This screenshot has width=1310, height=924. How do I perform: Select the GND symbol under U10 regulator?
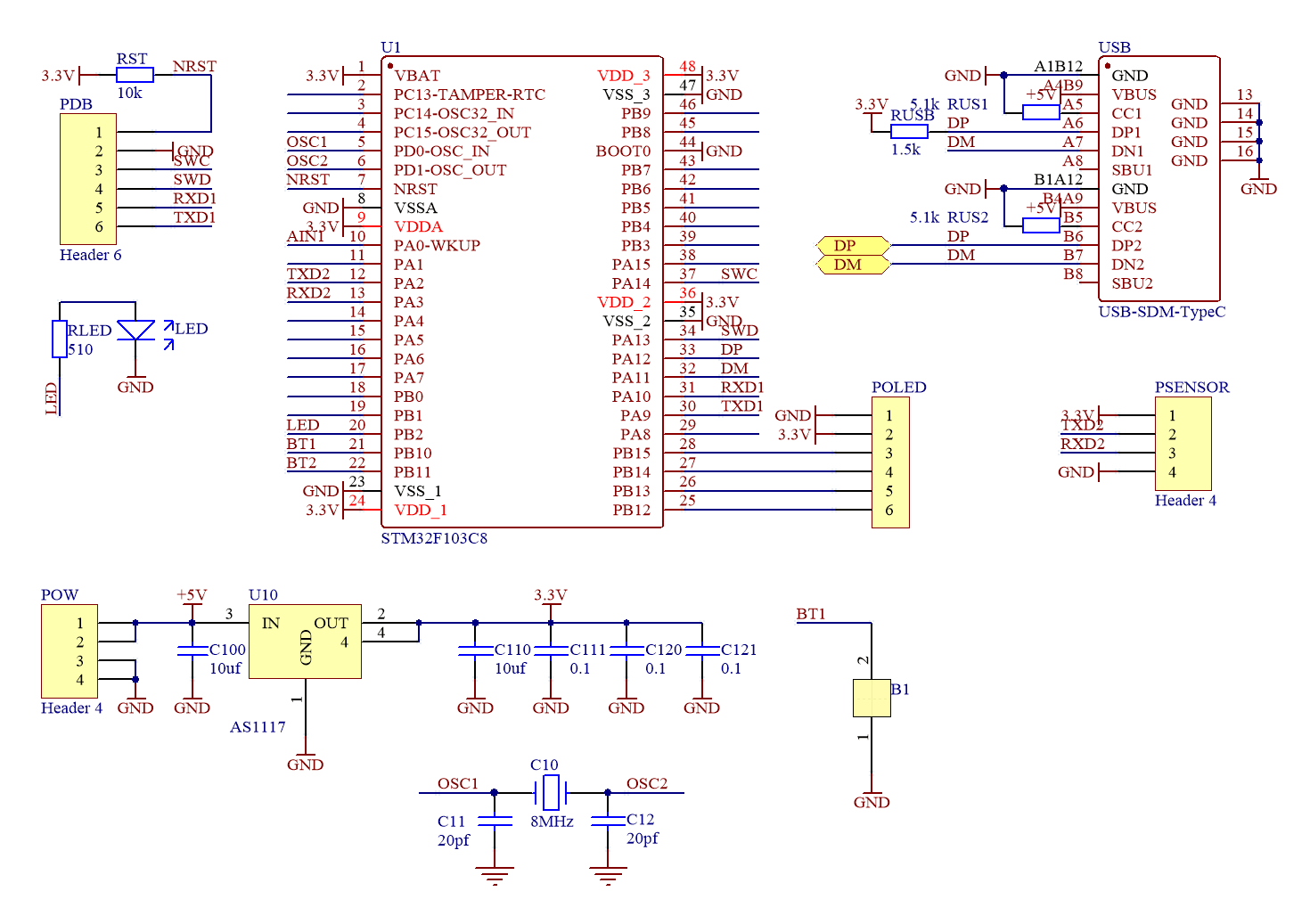306,761
